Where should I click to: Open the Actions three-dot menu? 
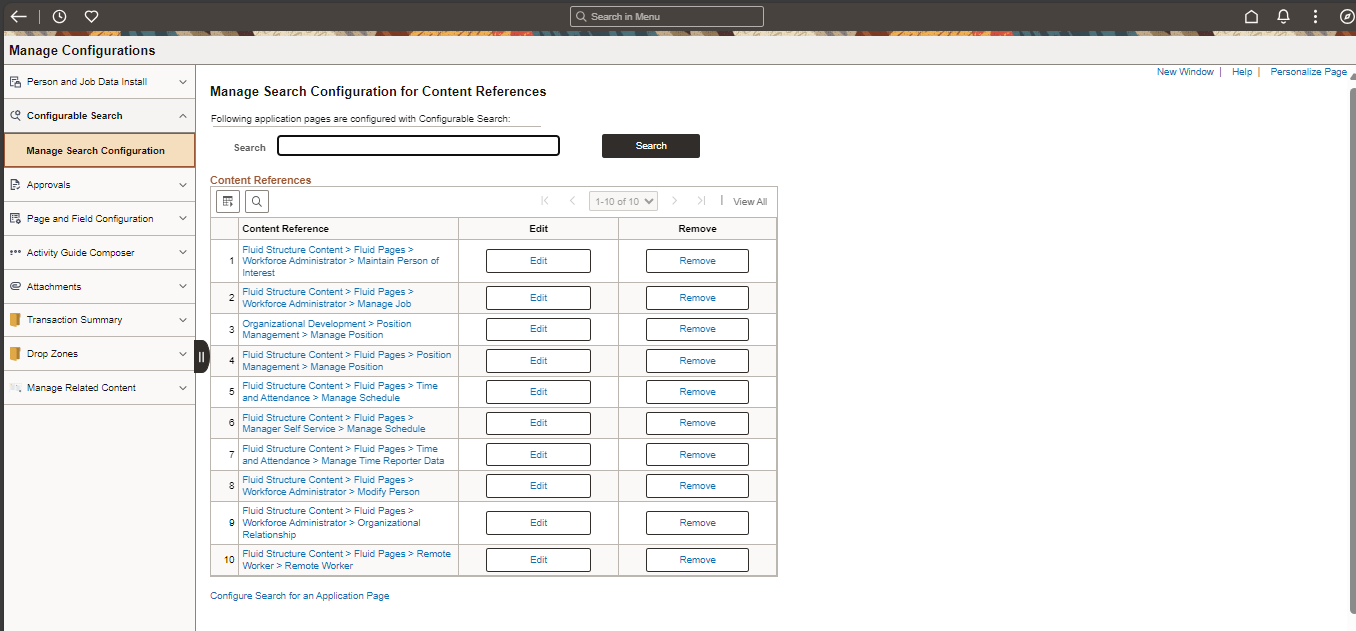point(1315,16)
